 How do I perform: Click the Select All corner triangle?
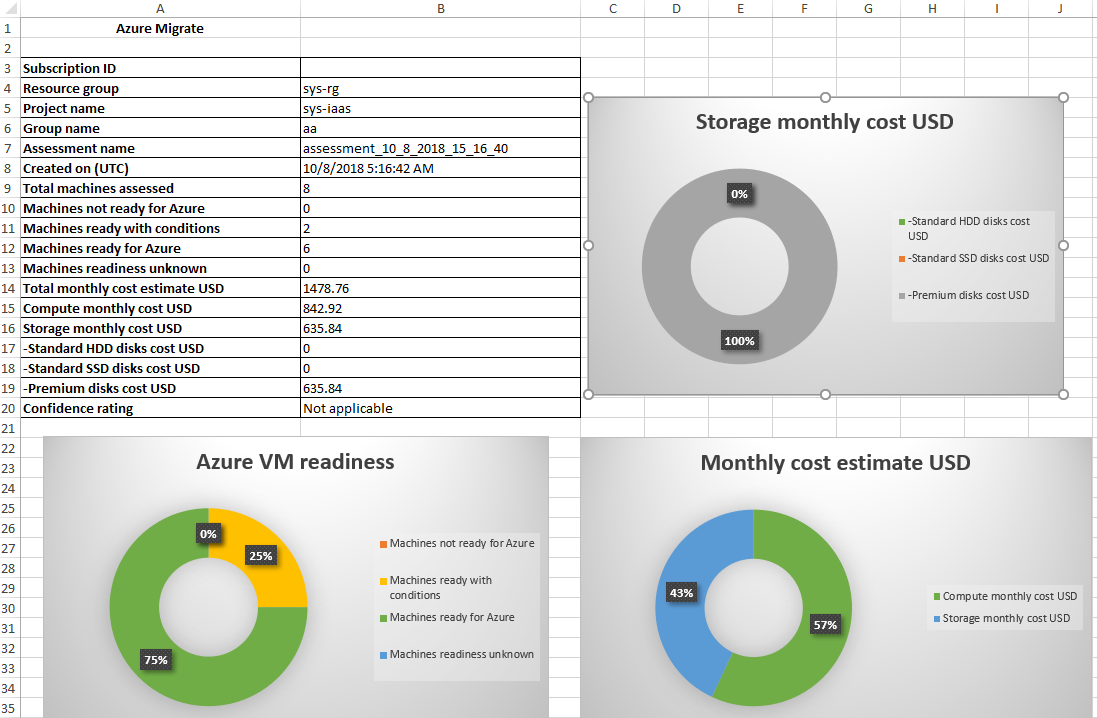point(10,8)
